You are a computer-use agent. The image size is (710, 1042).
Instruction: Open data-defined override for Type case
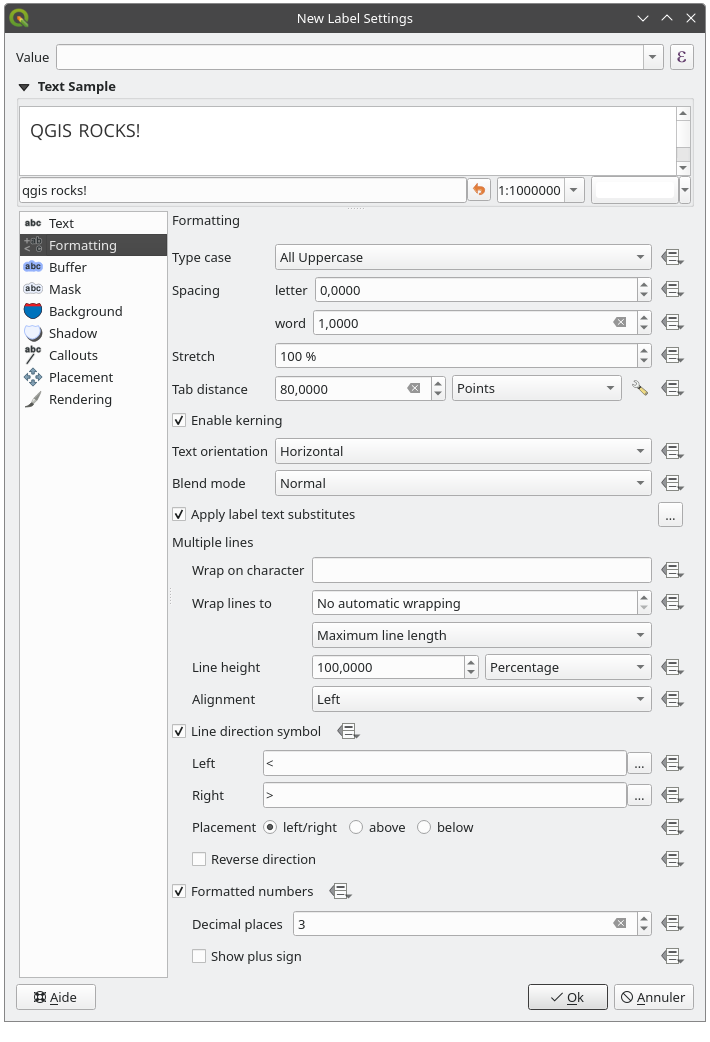pos(672,258)
